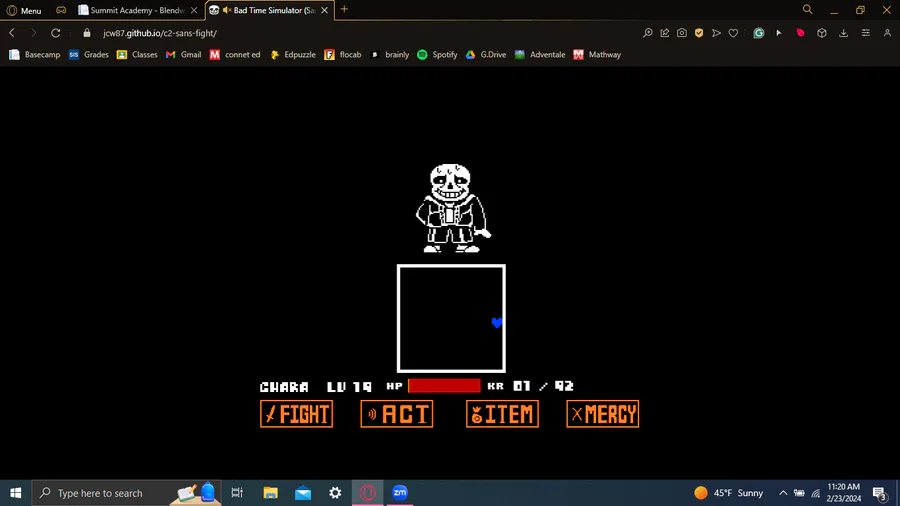Image resolution: width=900 pixels, height=506 pixels.
Task: Open the Edpuzzle bookmark
Action: (293, 55)
